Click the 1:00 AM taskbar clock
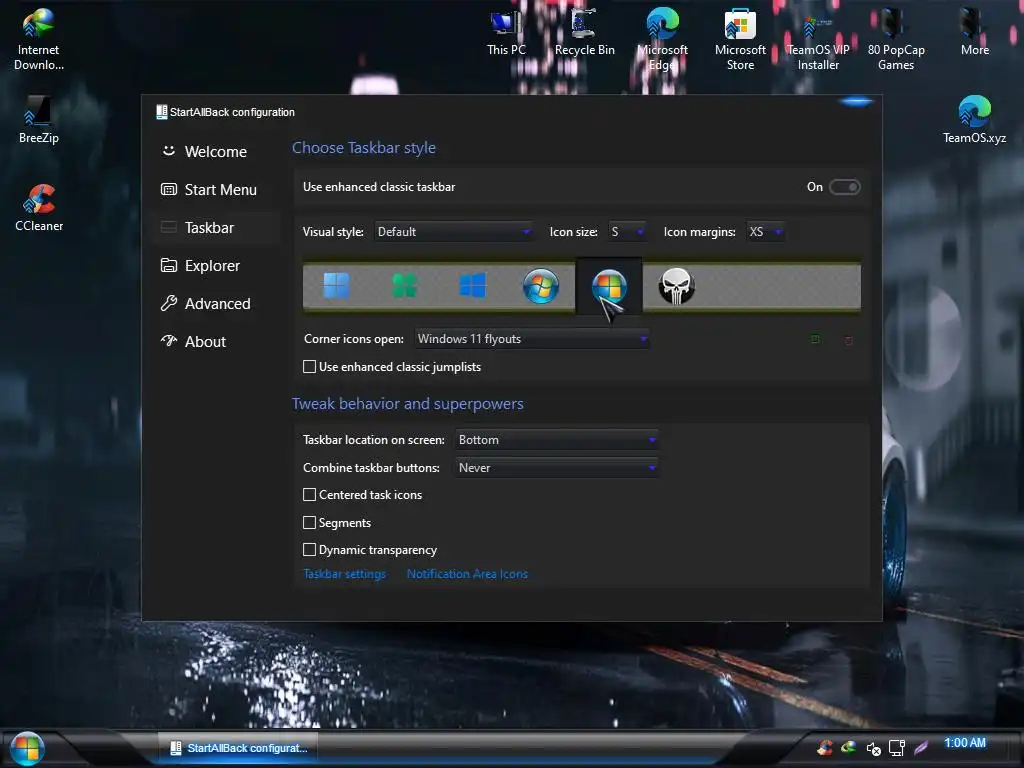The width and height of the screenshot is (1024, 768). (x=965, y=743)
